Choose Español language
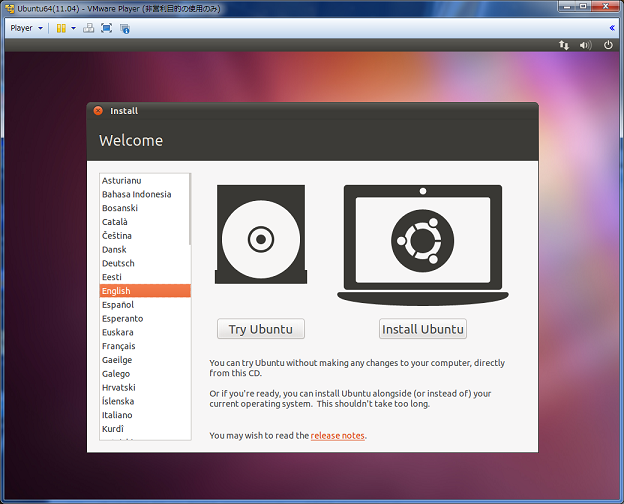The height and width of the screenshot is (504, 624). (x=145, y=305)
